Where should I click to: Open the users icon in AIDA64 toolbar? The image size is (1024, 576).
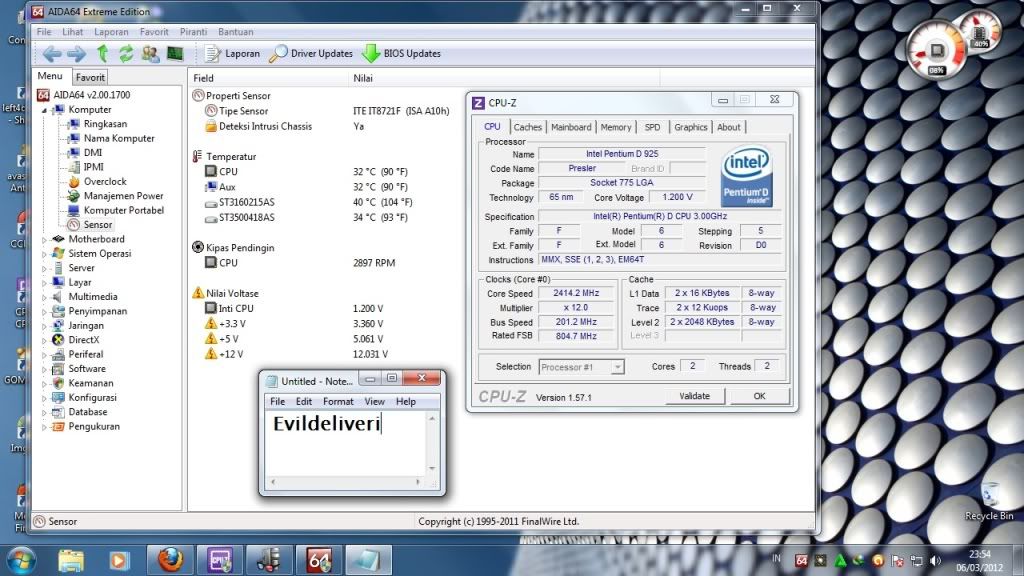(150, 54)
